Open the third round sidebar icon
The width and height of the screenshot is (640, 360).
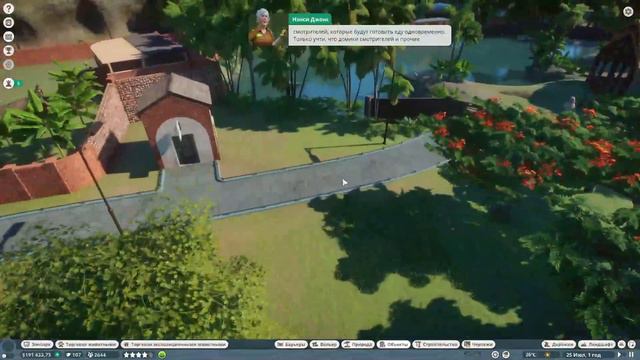(8, 36)
